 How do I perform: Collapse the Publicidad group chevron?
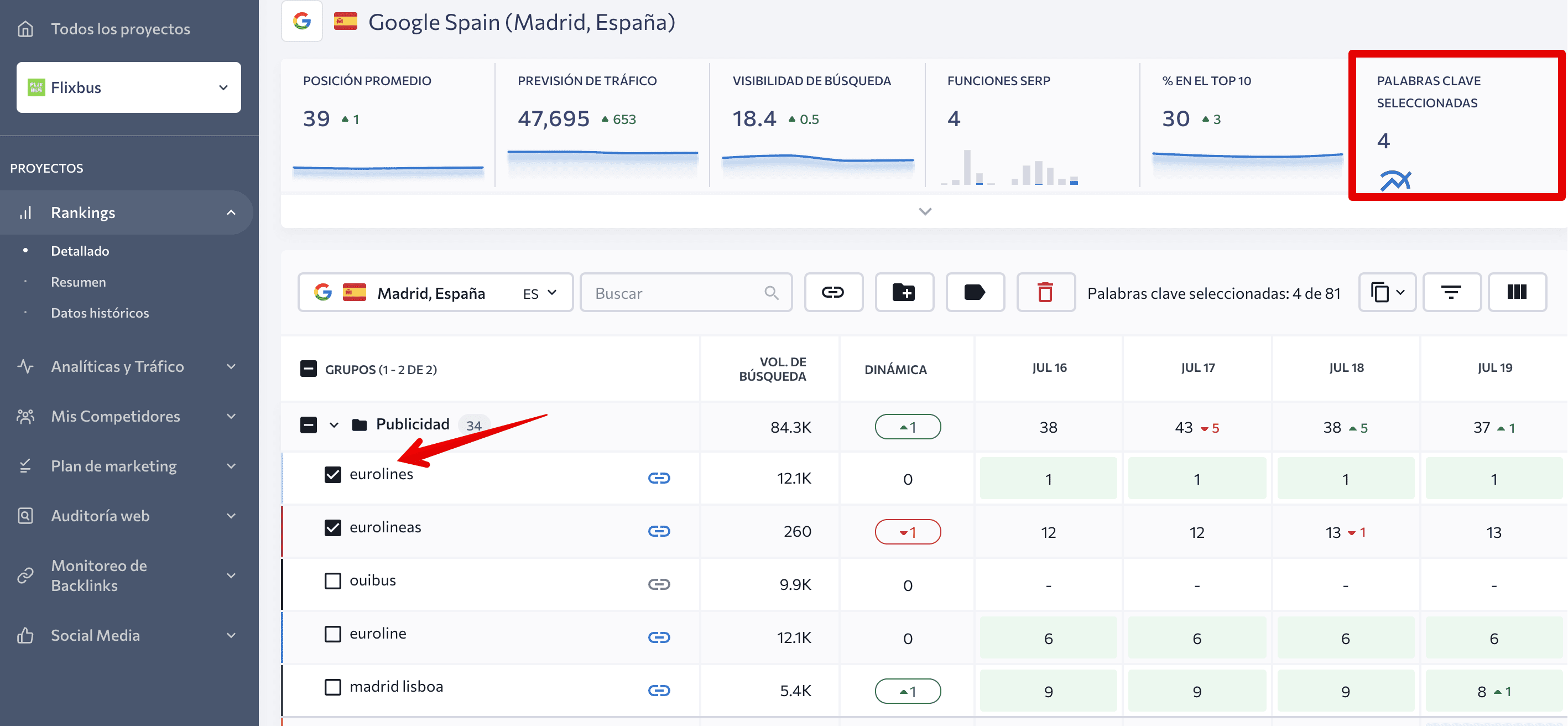[334, 424]
